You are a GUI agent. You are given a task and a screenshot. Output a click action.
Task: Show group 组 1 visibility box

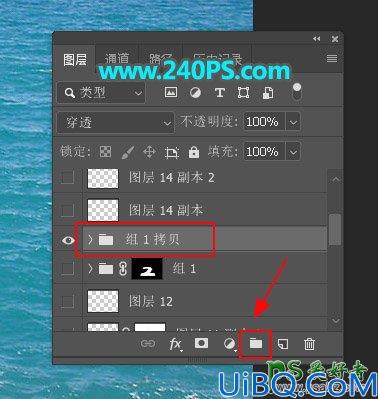(68, 269)
